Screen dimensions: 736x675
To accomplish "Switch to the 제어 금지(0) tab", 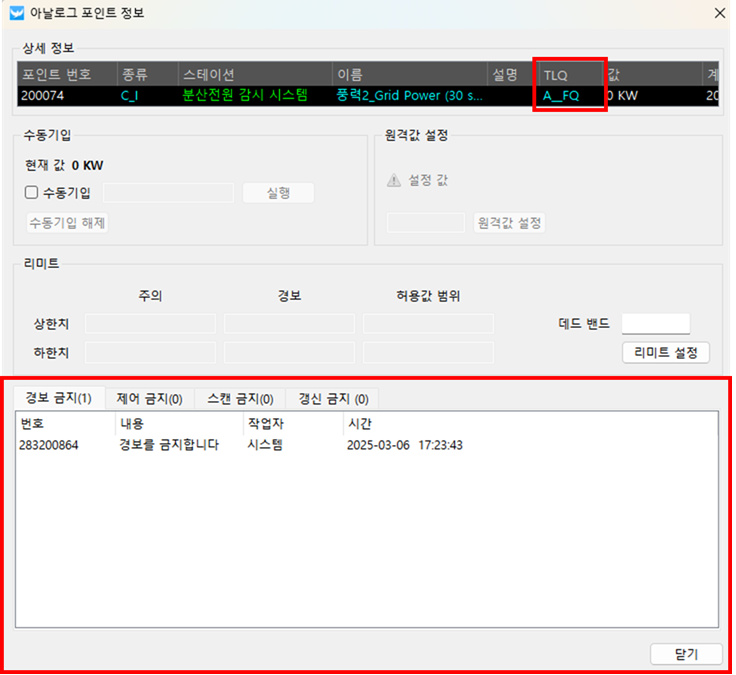I will (x=149, y=399).
